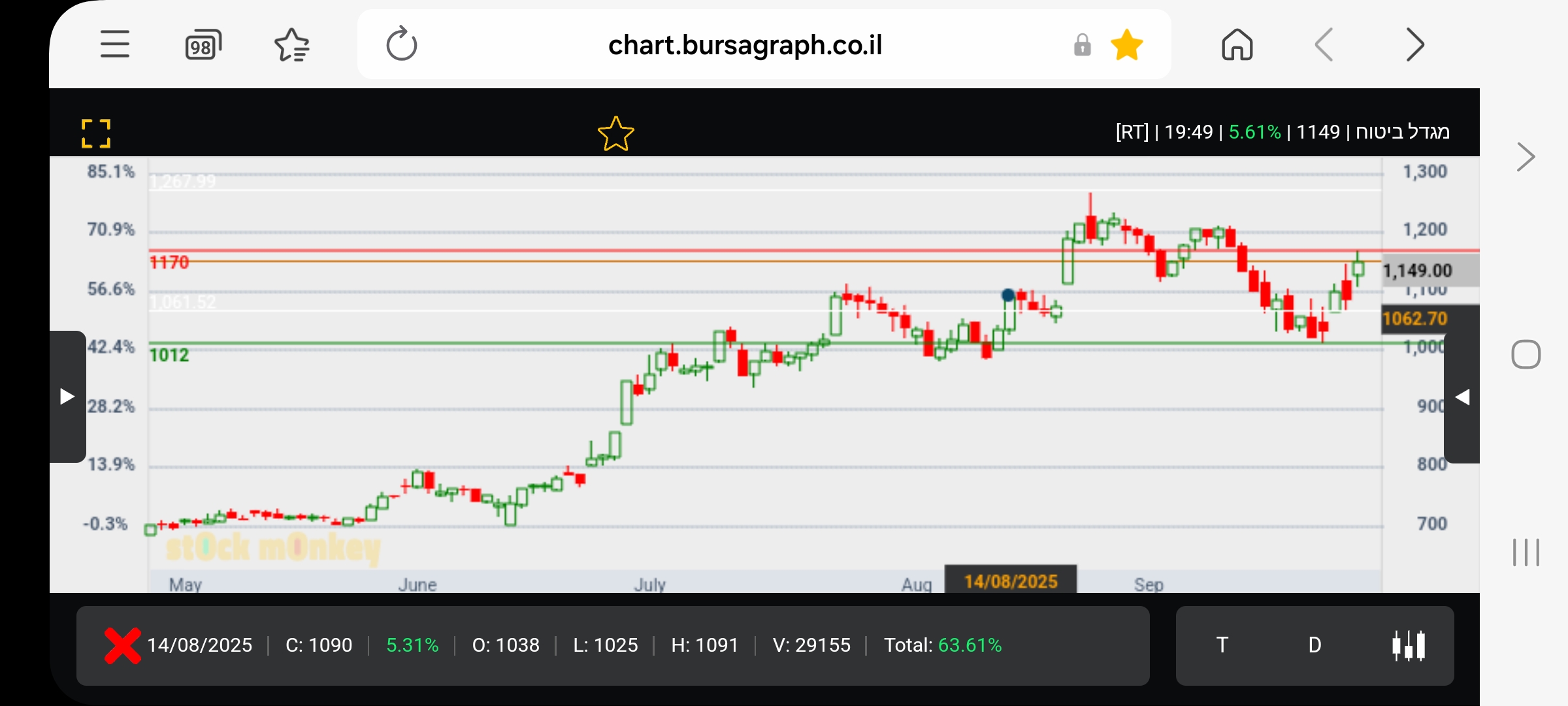Tap the padlock site security icon
1568x706 pixels.
1082,44
